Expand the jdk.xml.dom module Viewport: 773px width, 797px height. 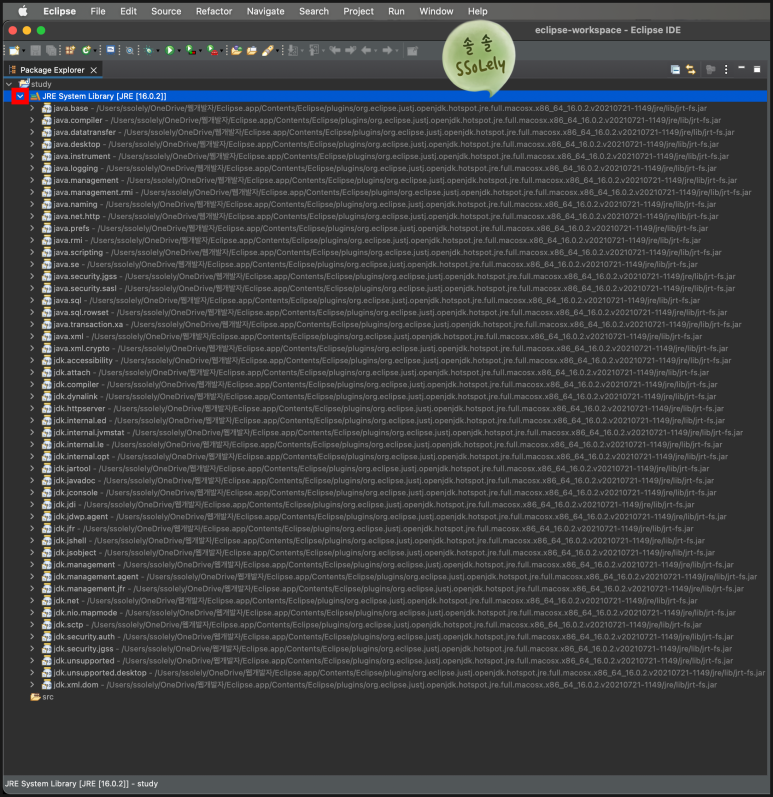[32, 685]
